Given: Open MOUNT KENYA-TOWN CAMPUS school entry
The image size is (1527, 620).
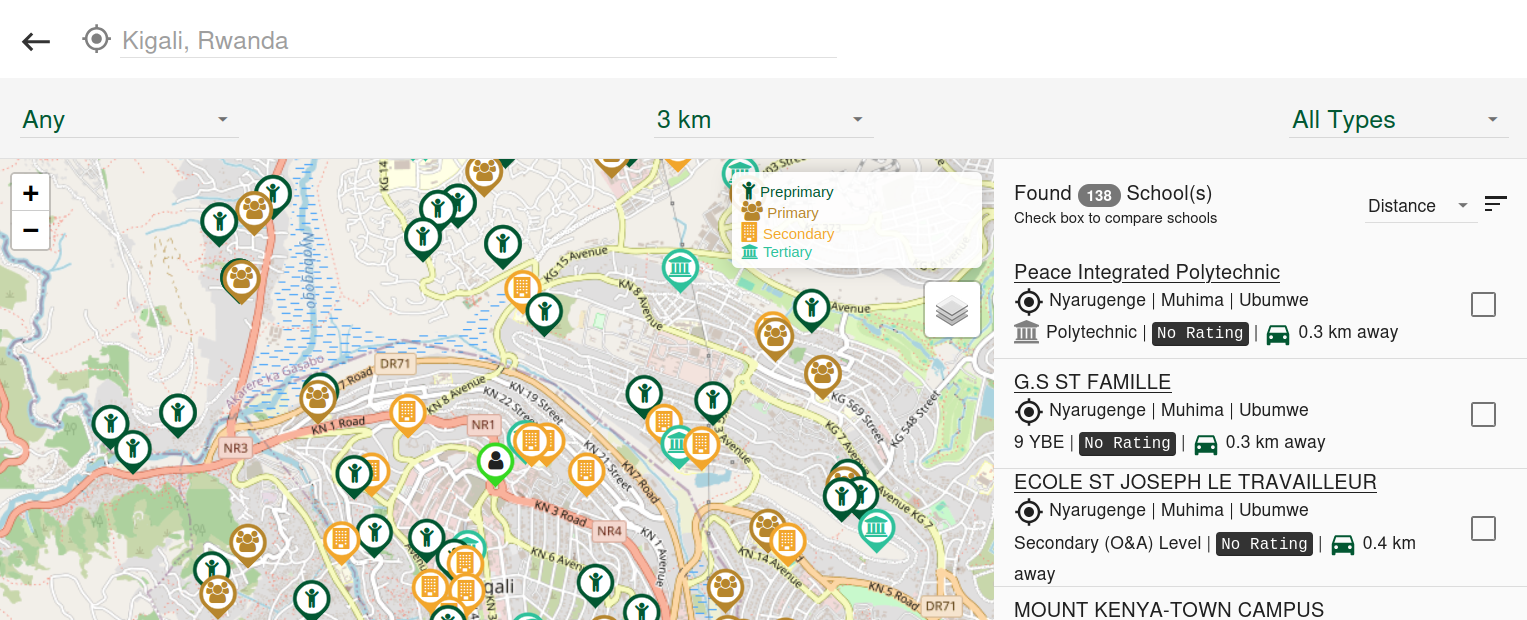Looking at the screenshot, I should (x=1168, y=609).
